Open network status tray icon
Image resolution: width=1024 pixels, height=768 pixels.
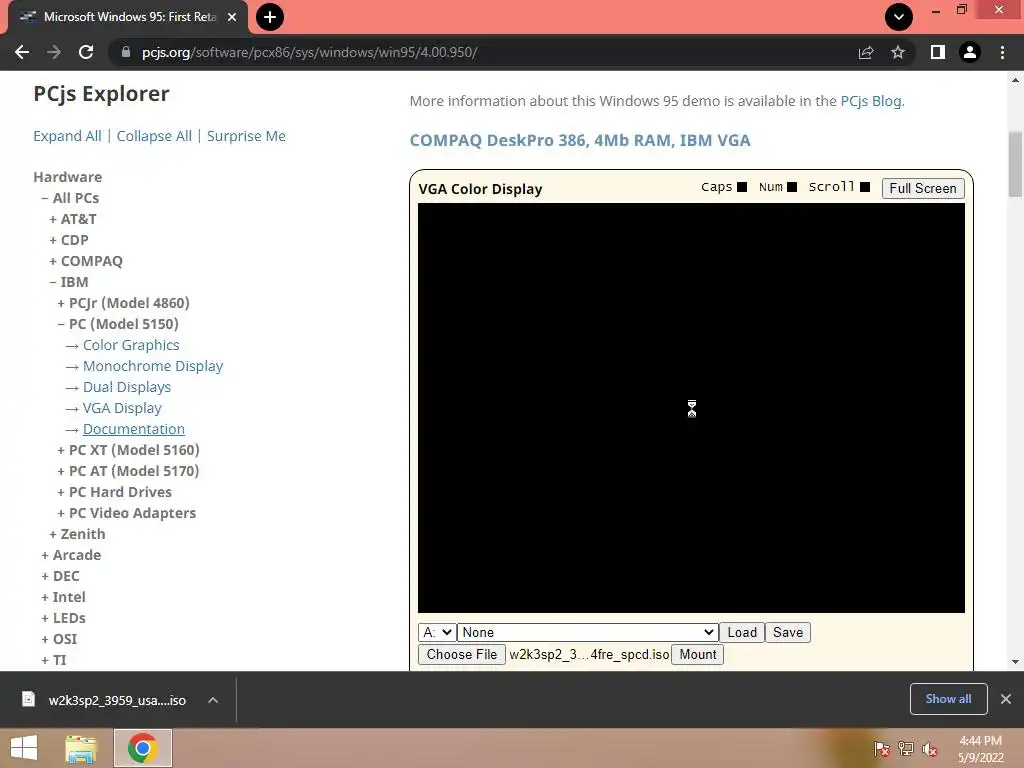tap(906, 749)
